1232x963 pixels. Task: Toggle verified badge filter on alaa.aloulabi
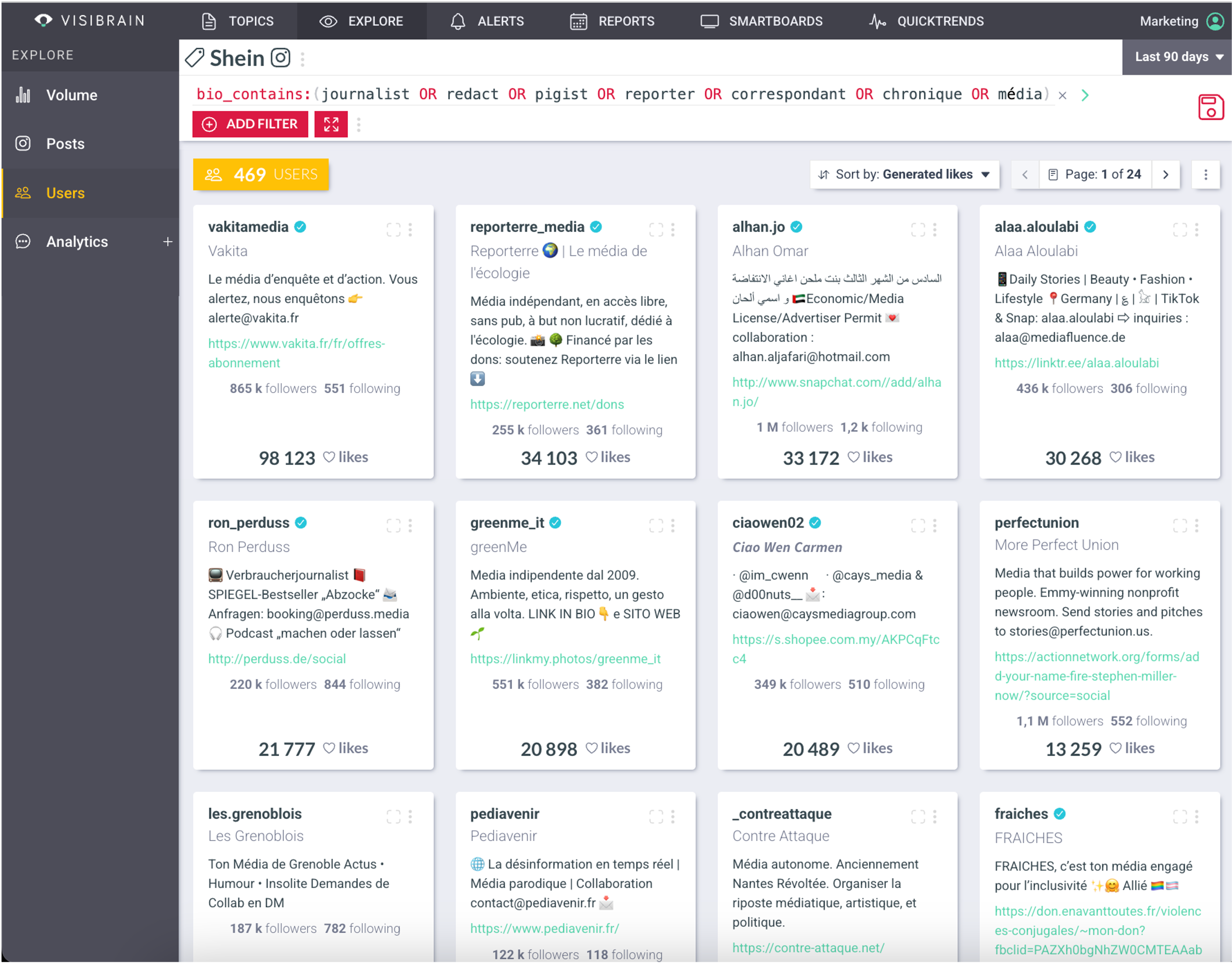tap(1090, 227)
